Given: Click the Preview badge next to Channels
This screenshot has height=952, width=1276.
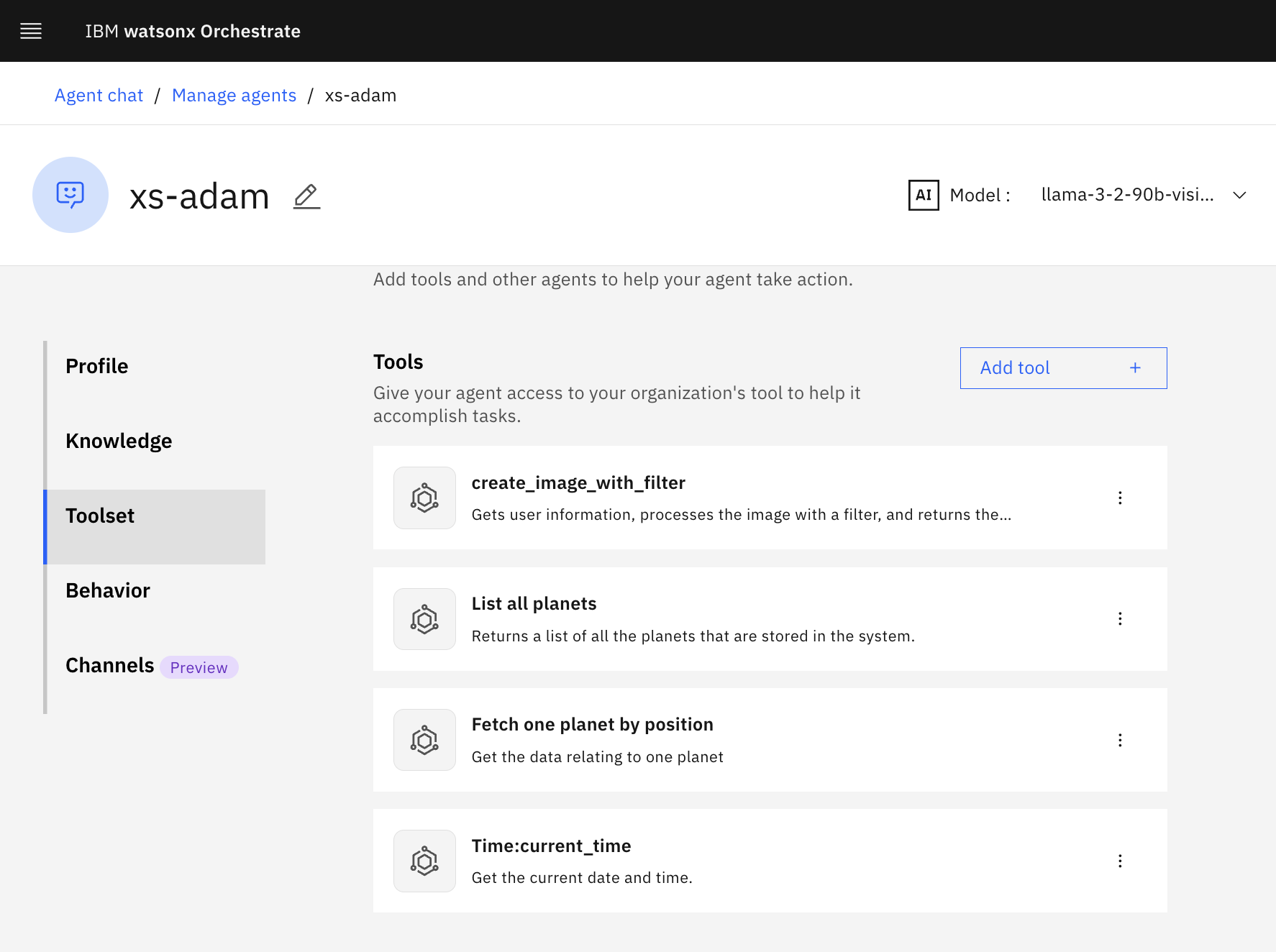Looking at the screenshot, I should pyautogui.click(x=199, y=667).
